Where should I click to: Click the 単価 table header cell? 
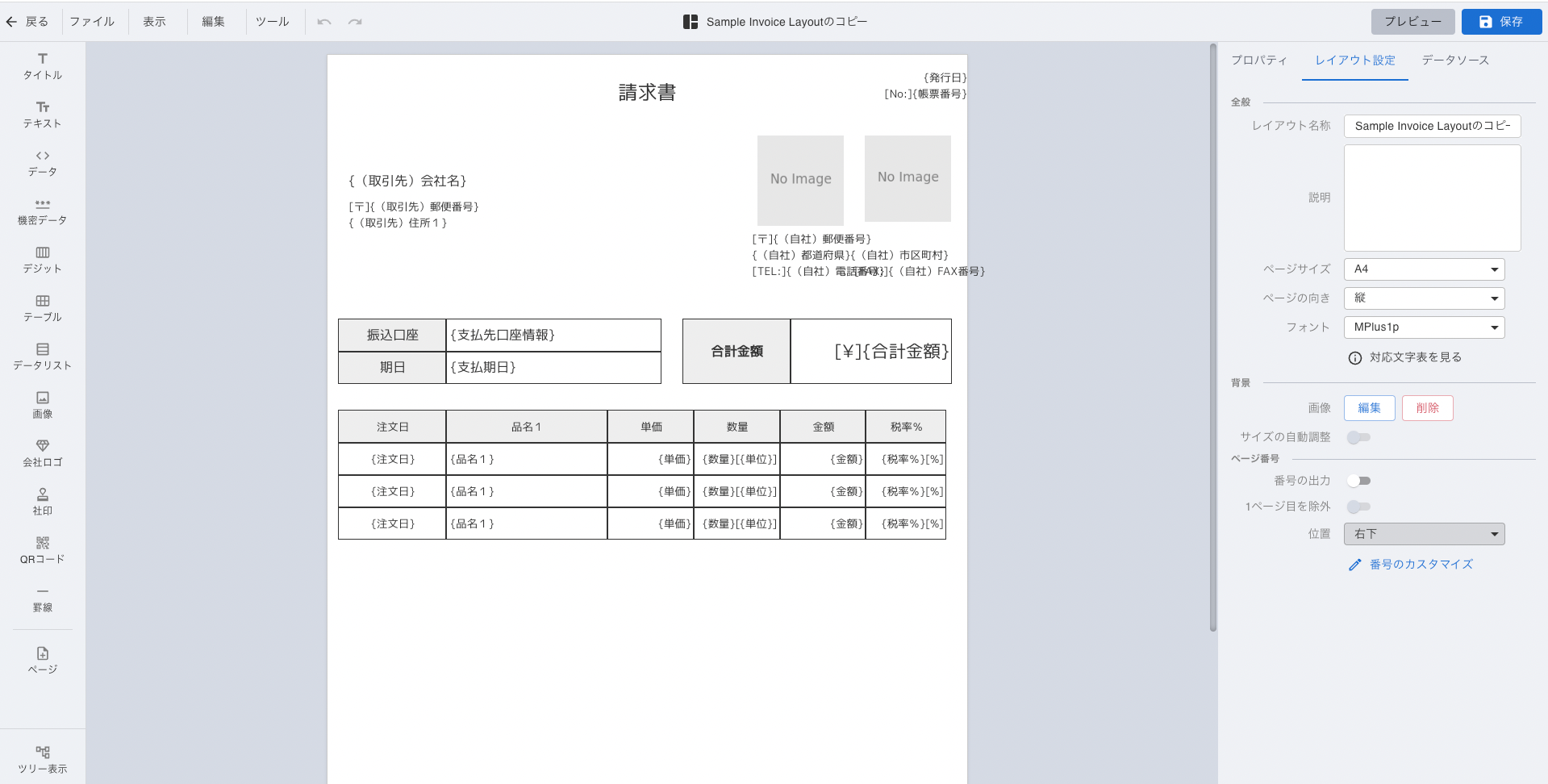tap(651, 427)
